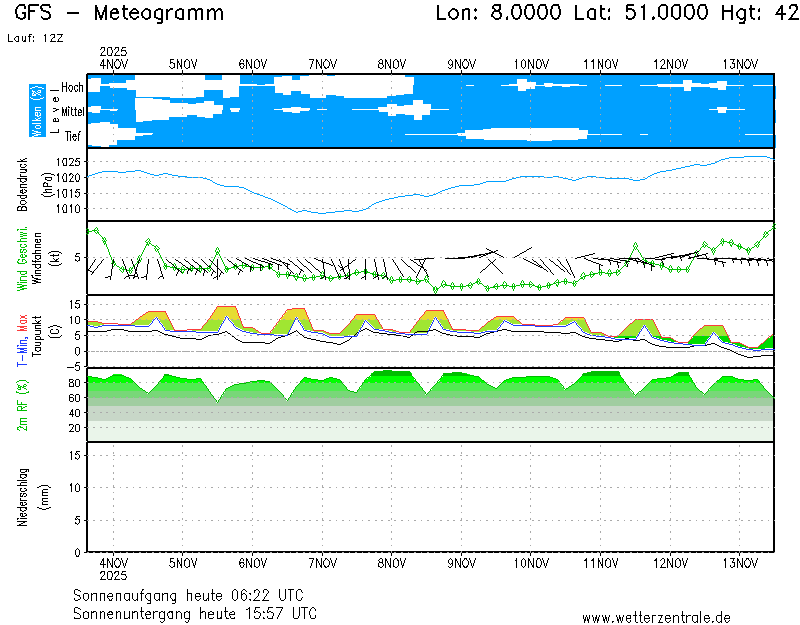Click the 1025 pressure tick value
The width and height of the screenshot is (800, 625).
point(68,162)
